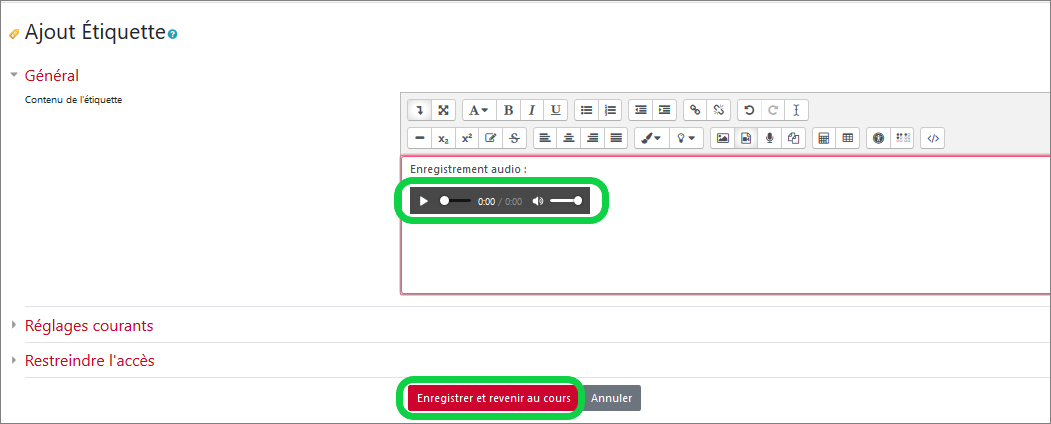Apply italic formatting
Image resolution: width=1051 pixels, height=424 pixels.
tap(532, 110)
